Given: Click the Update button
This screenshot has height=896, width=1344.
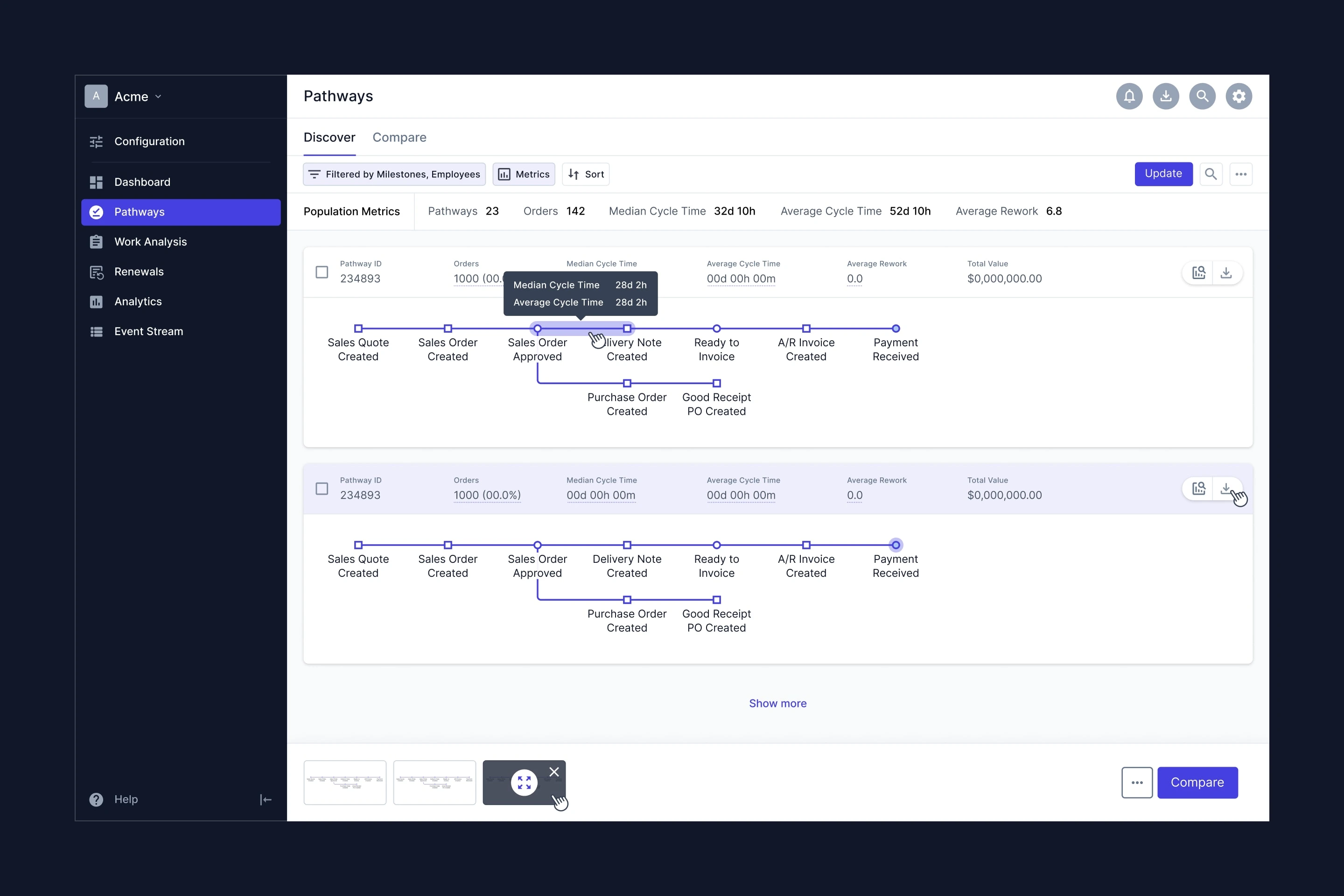Looking at the screenshot, I should 1163,174.
